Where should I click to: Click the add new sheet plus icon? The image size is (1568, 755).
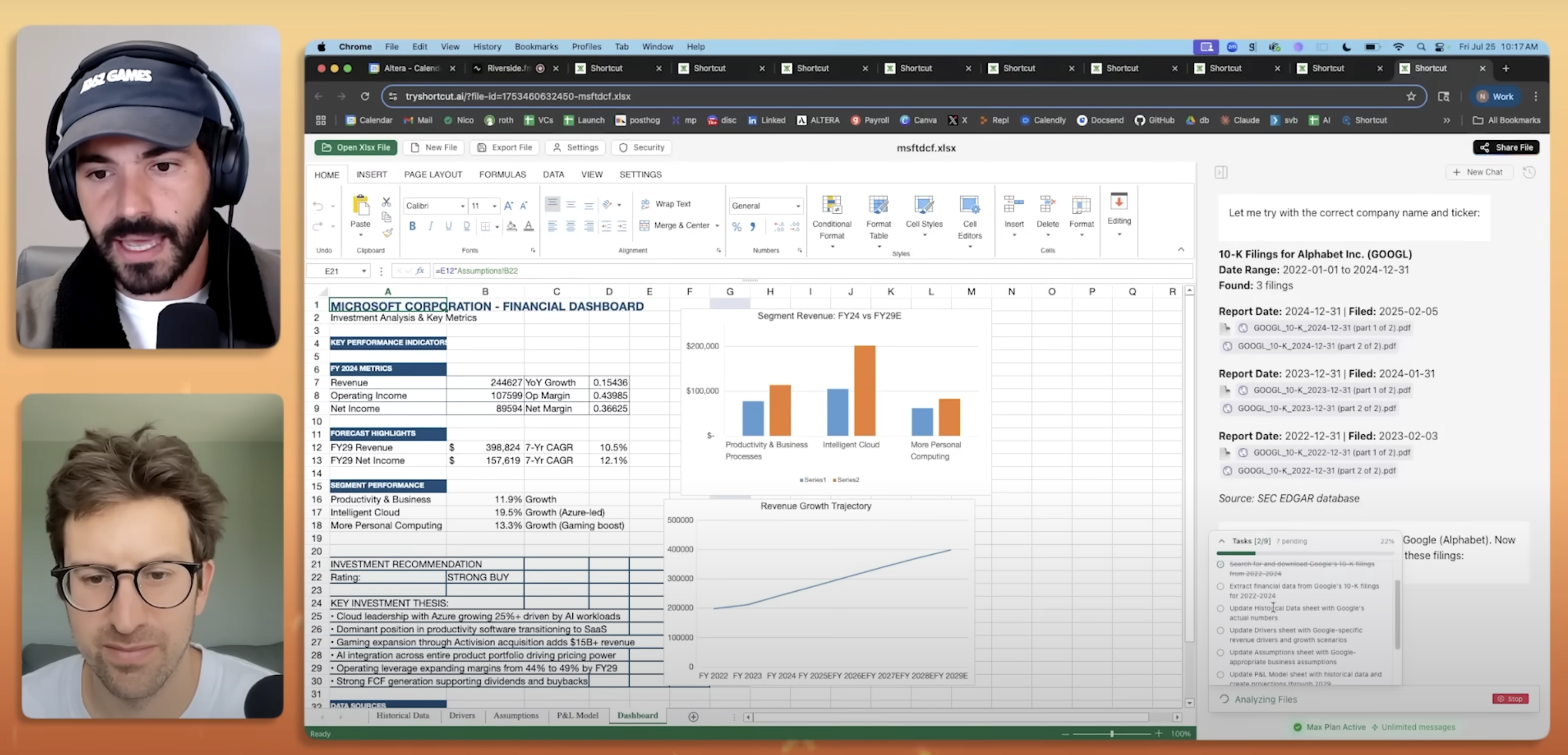pyautogui.click(x=693, y=716)
